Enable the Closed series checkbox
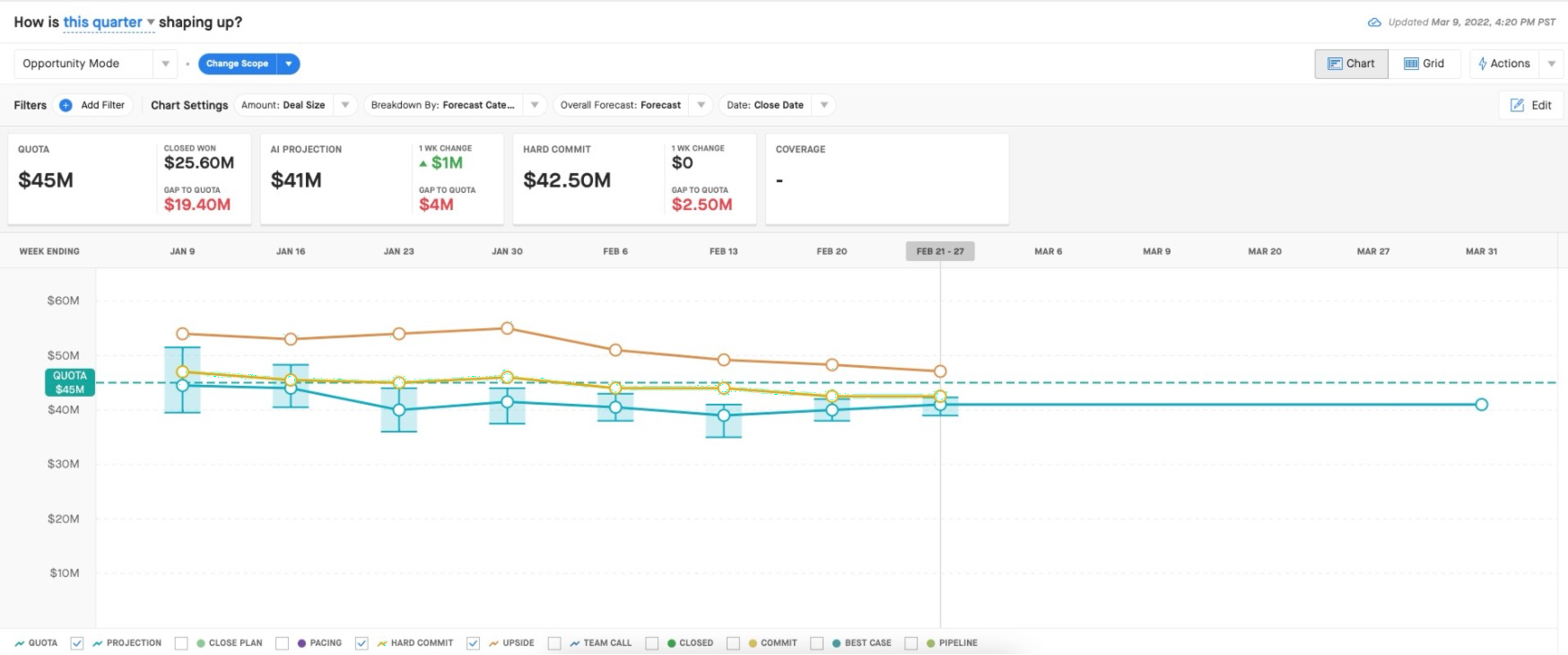This screenshot has width=1568, height=655. [x=652, y=643]
